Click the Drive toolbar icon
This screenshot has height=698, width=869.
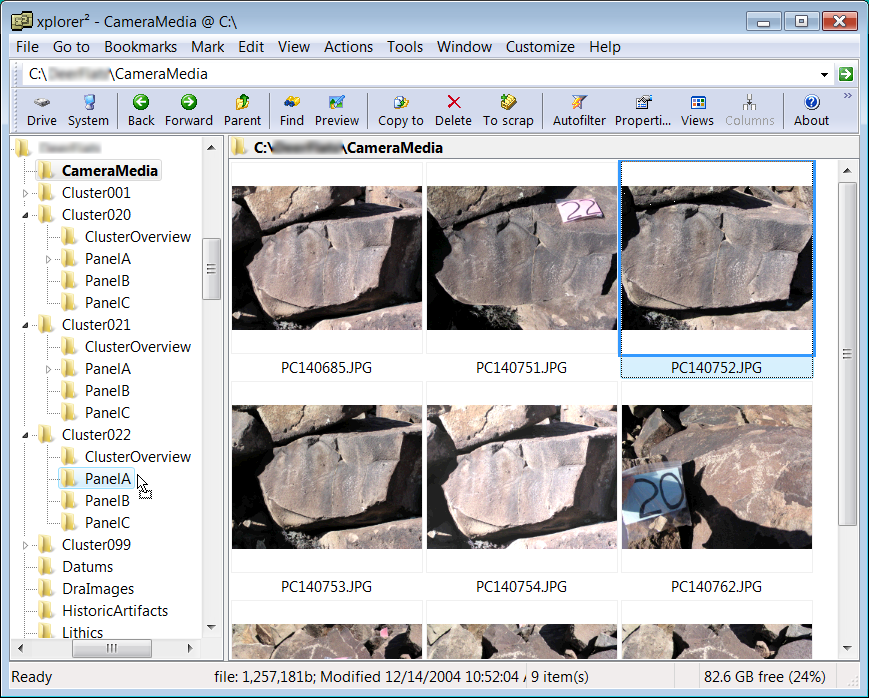point(42,110)
